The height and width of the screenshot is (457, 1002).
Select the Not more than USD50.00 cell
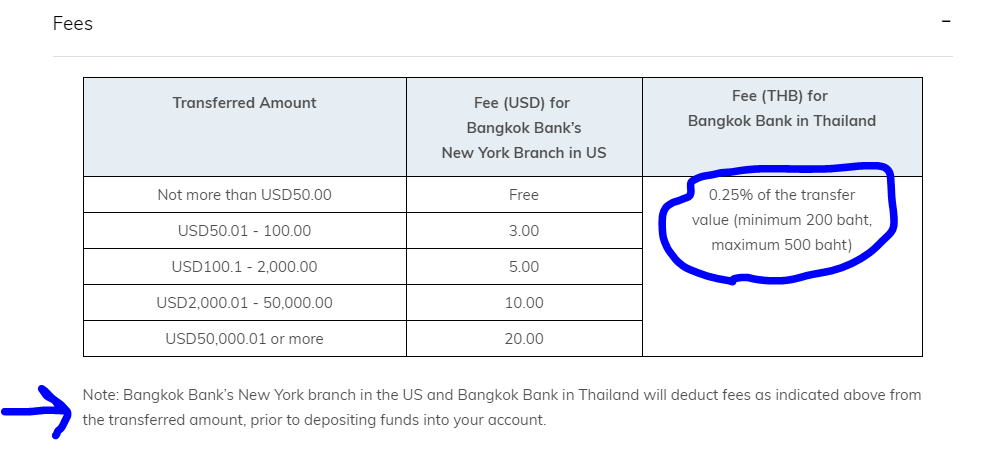click(245, 195)
